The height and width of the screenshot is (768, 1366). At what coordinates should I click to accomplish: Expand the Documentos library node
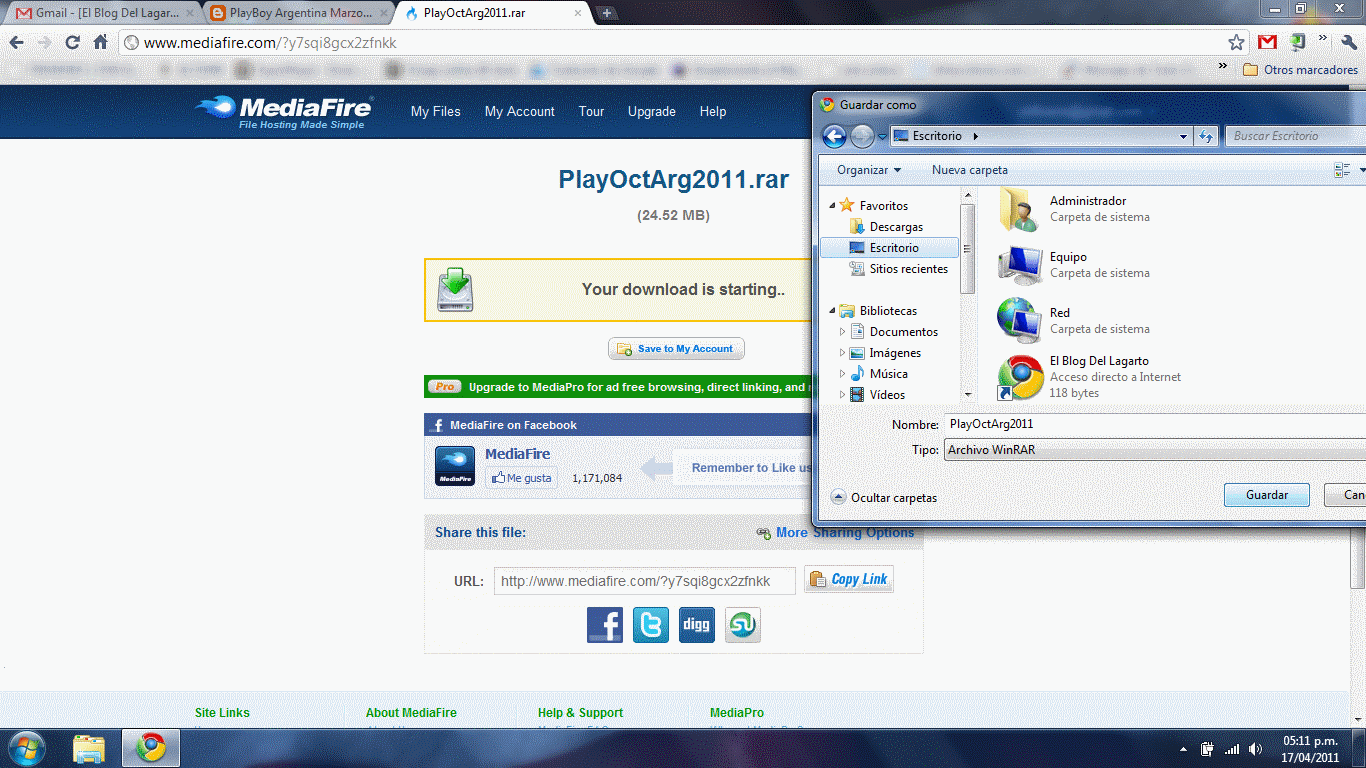(842, 332)
